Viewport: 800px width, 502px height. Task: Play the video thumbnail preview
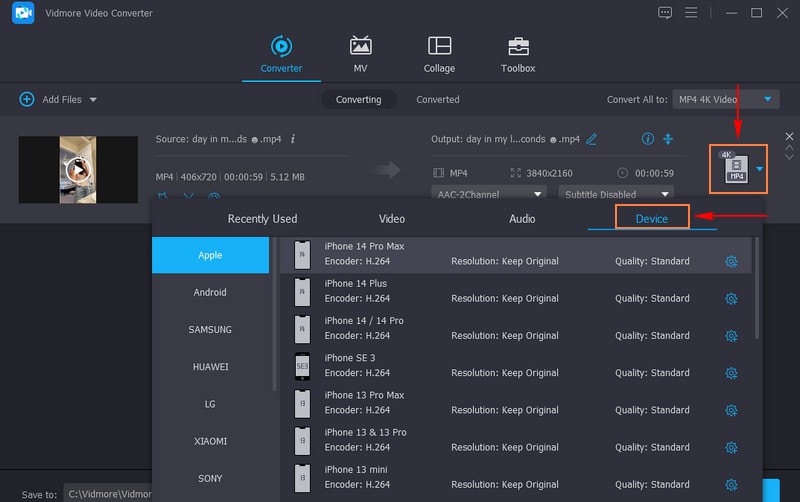tap(78, 169)
